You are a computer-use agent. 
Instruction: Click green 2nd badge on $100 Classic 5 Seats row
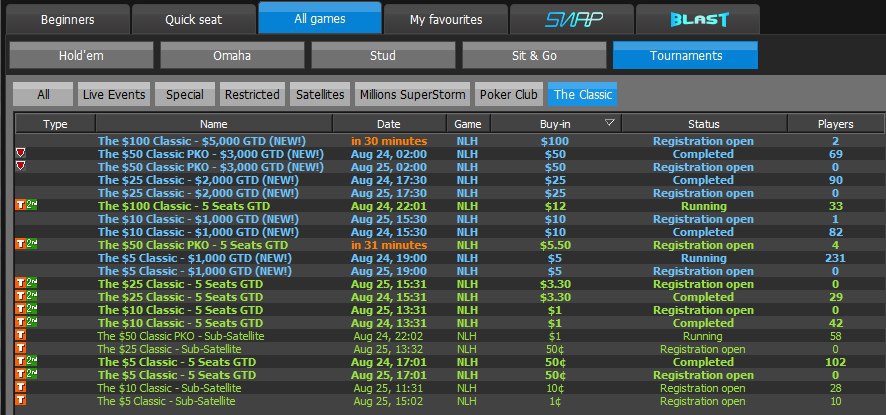point(32,205)
